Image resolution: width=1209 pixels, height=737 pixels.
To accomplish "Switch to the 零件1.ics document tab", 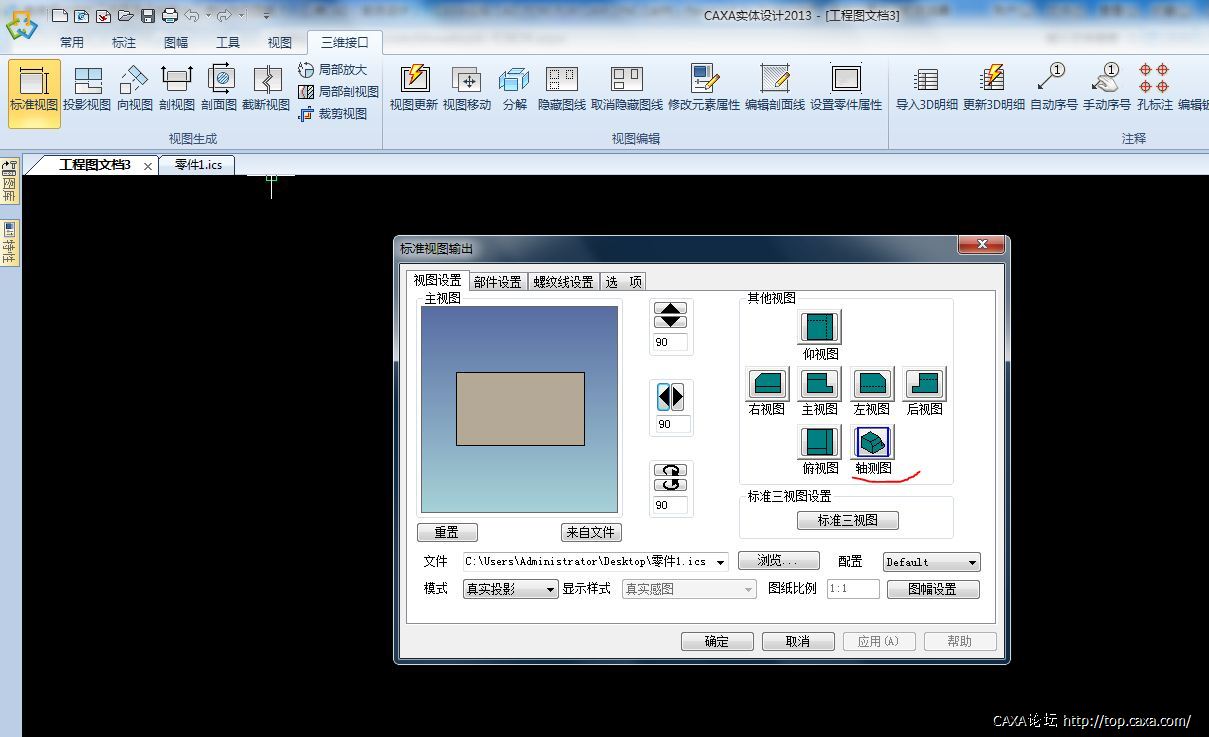I will pyautogui.click(x=198, y=165).
